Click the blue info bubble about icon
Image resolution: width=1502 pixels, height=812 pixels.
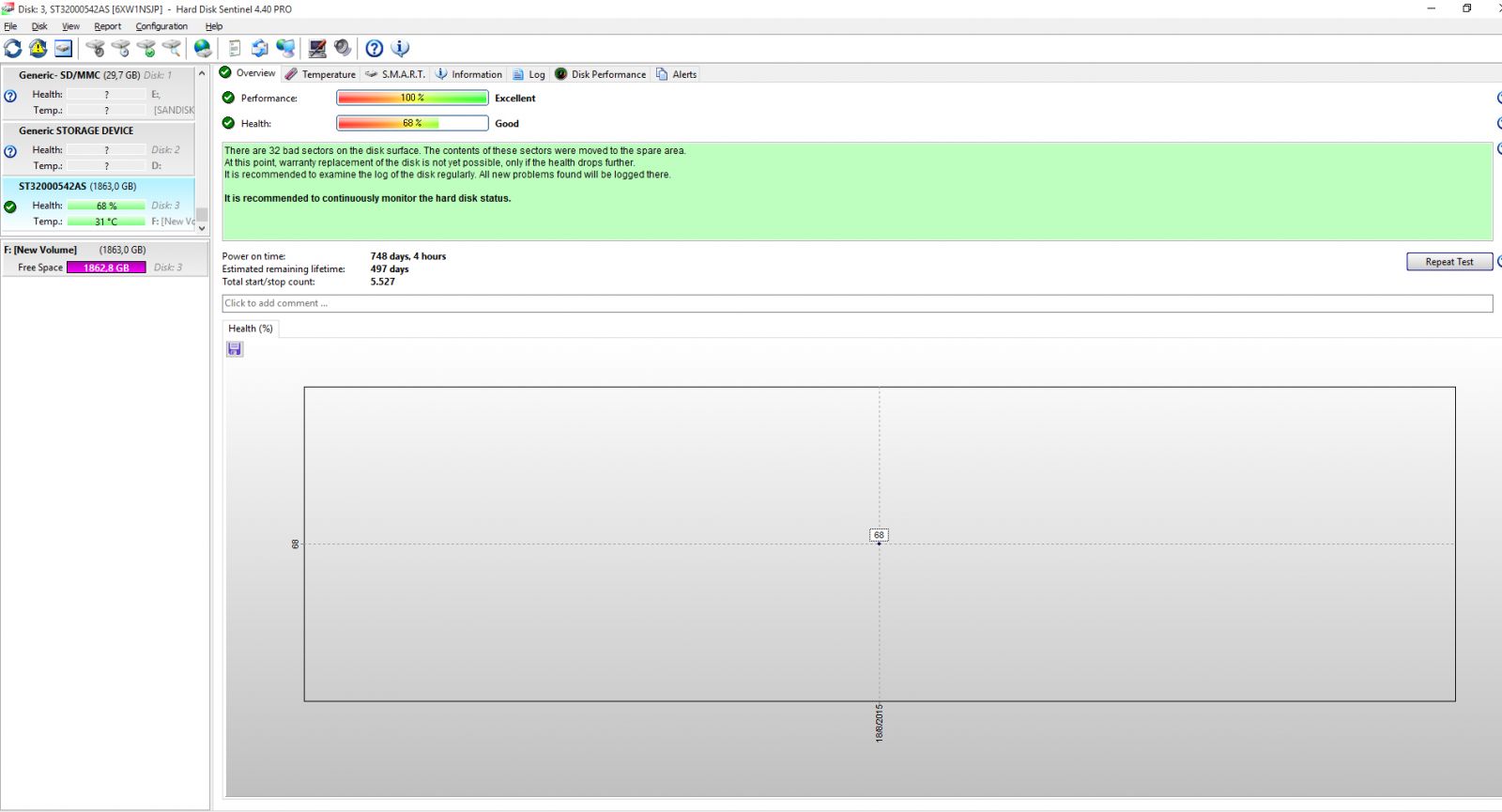[400, 48]
